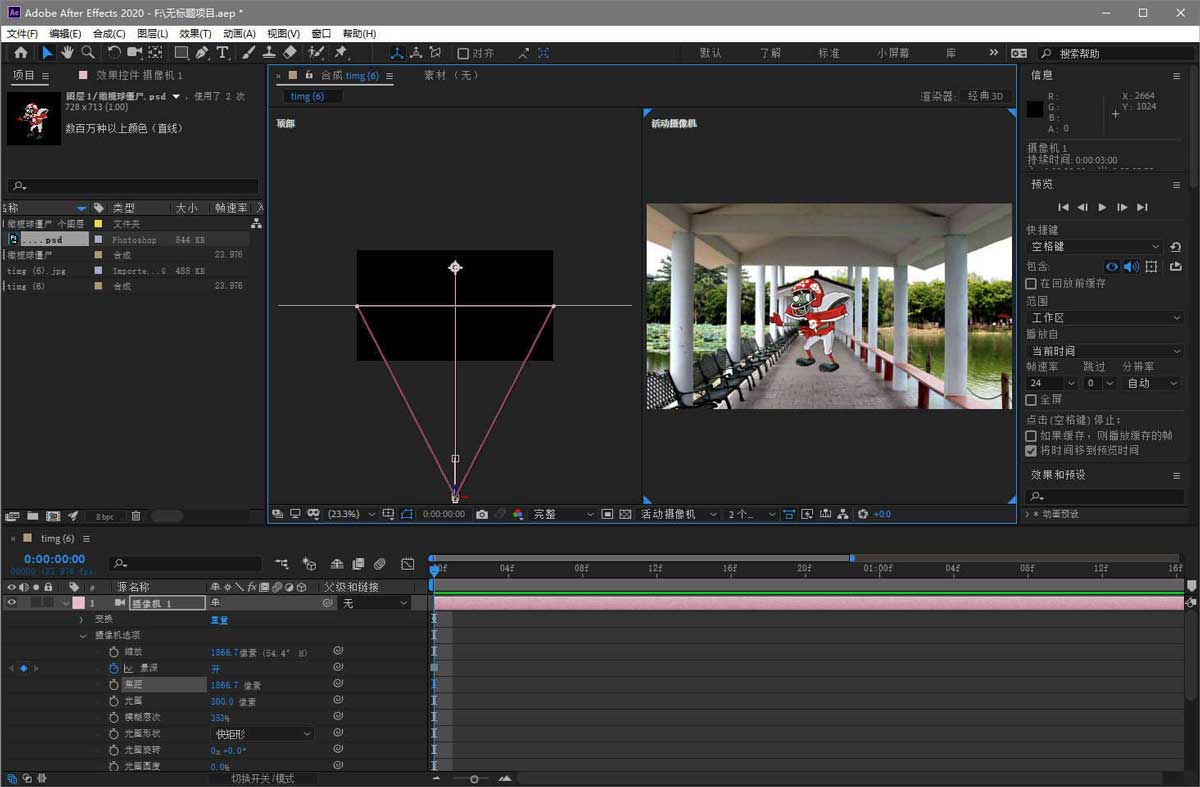The image size is (1200, 787).
Task: Check the 在回放前缓存 option
Action: pyautogui.click(x=1031, y=284)
